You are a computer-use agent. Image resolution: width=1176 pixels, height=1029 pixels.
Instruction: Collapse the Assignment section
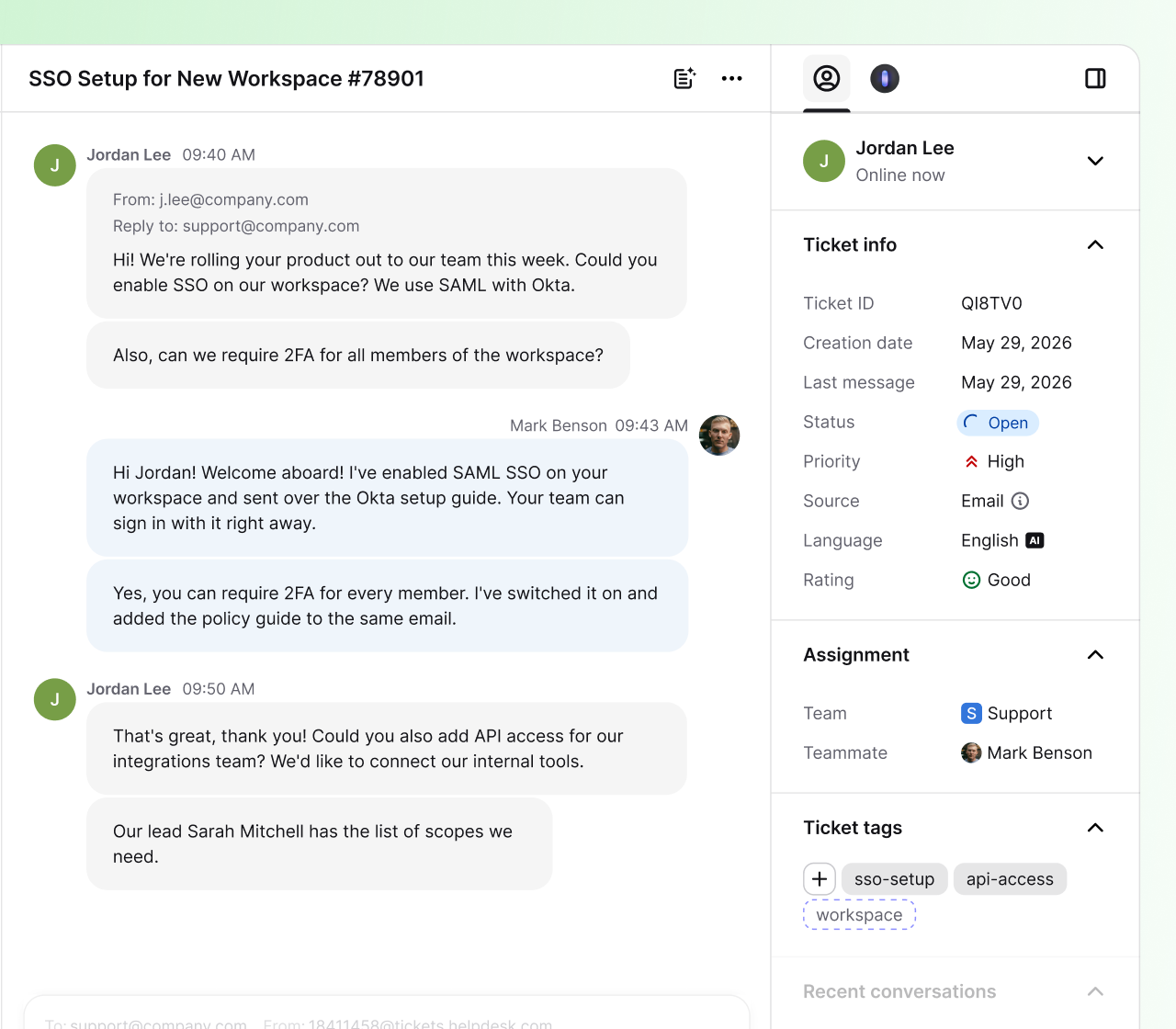click(1095, 655)
